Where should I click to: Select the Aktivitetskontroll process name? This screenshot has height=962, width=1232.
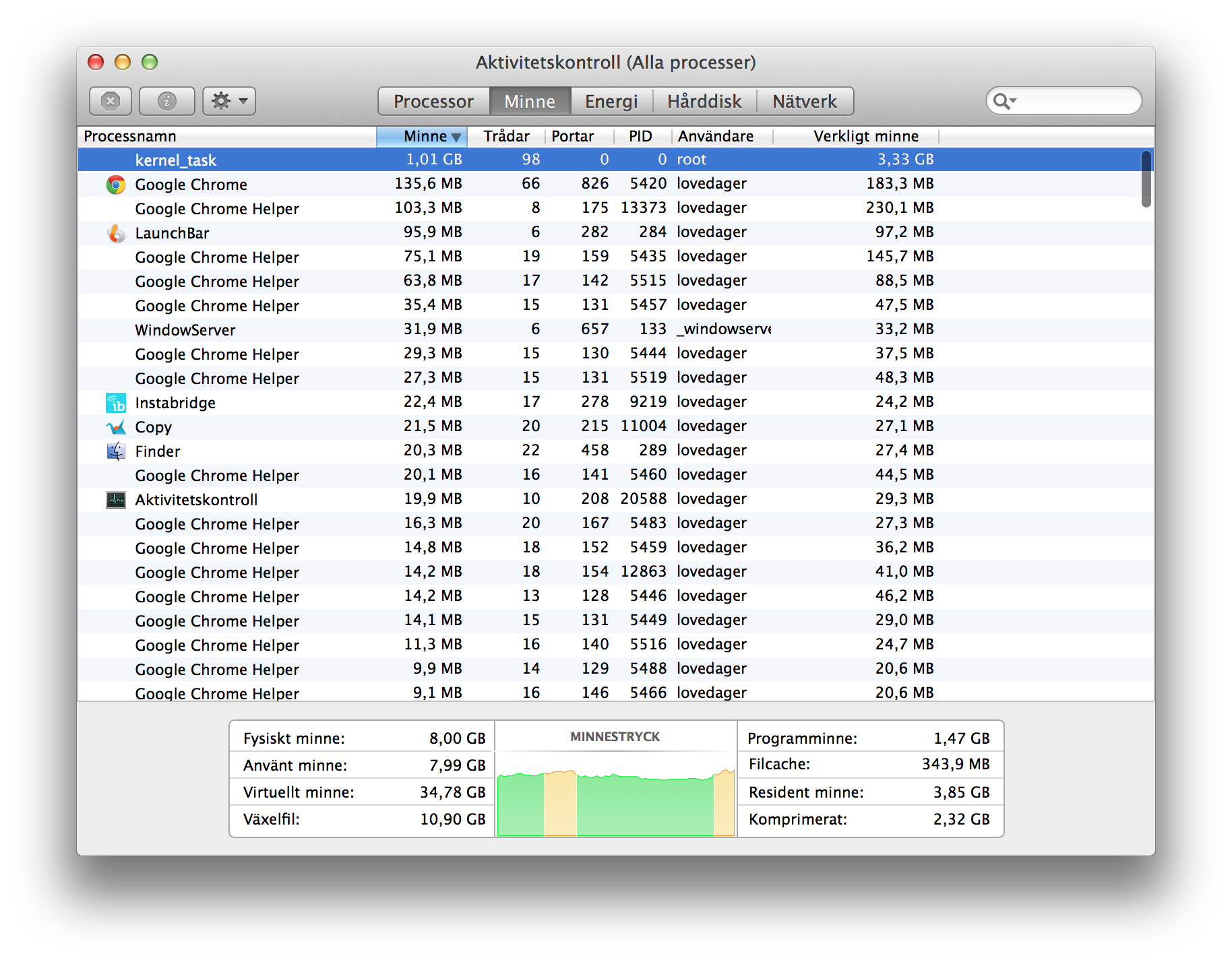(x=196, y=500)
